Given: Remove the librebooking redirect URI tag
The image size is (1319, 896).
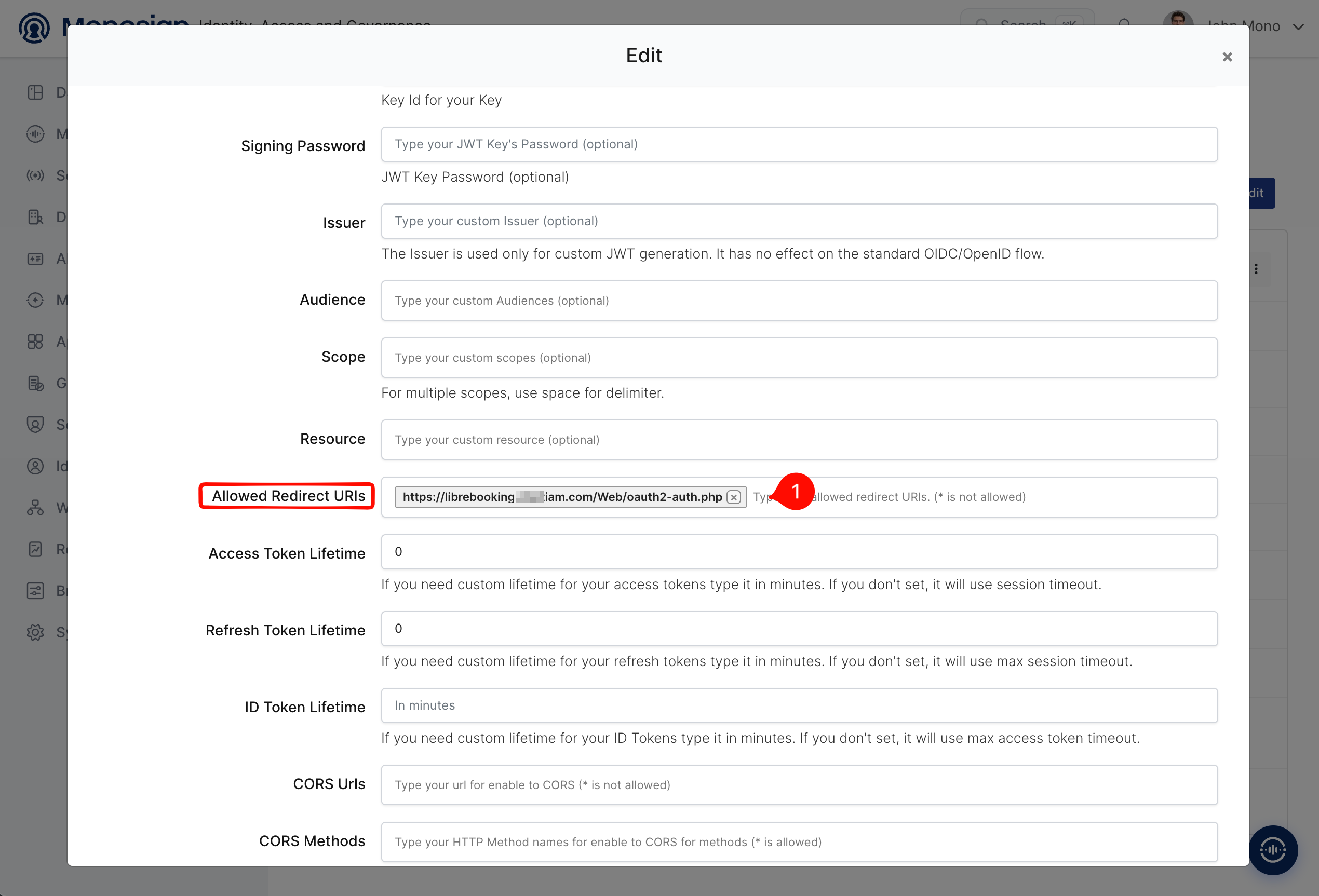Looking at the screenshot, I should (x=734, y=497).
